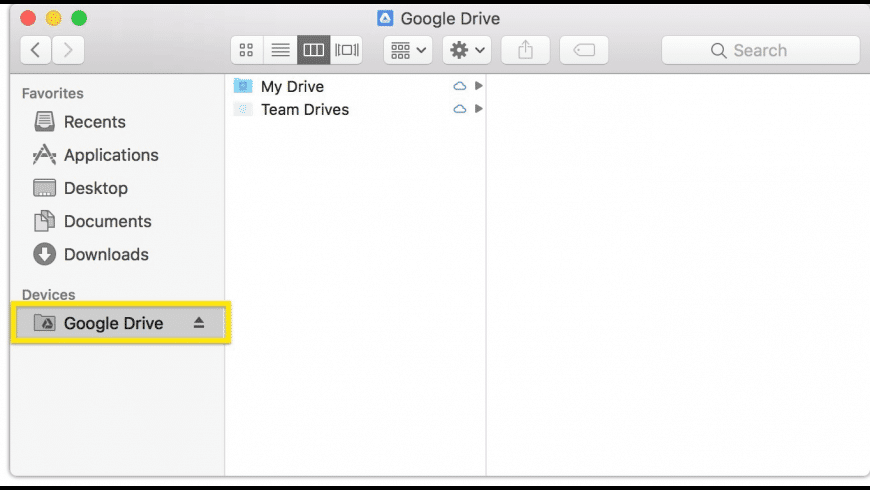This screenshot has width=870, height=490.
Task: Close the Finder window with the red button
Action: [x=28, y=18]
